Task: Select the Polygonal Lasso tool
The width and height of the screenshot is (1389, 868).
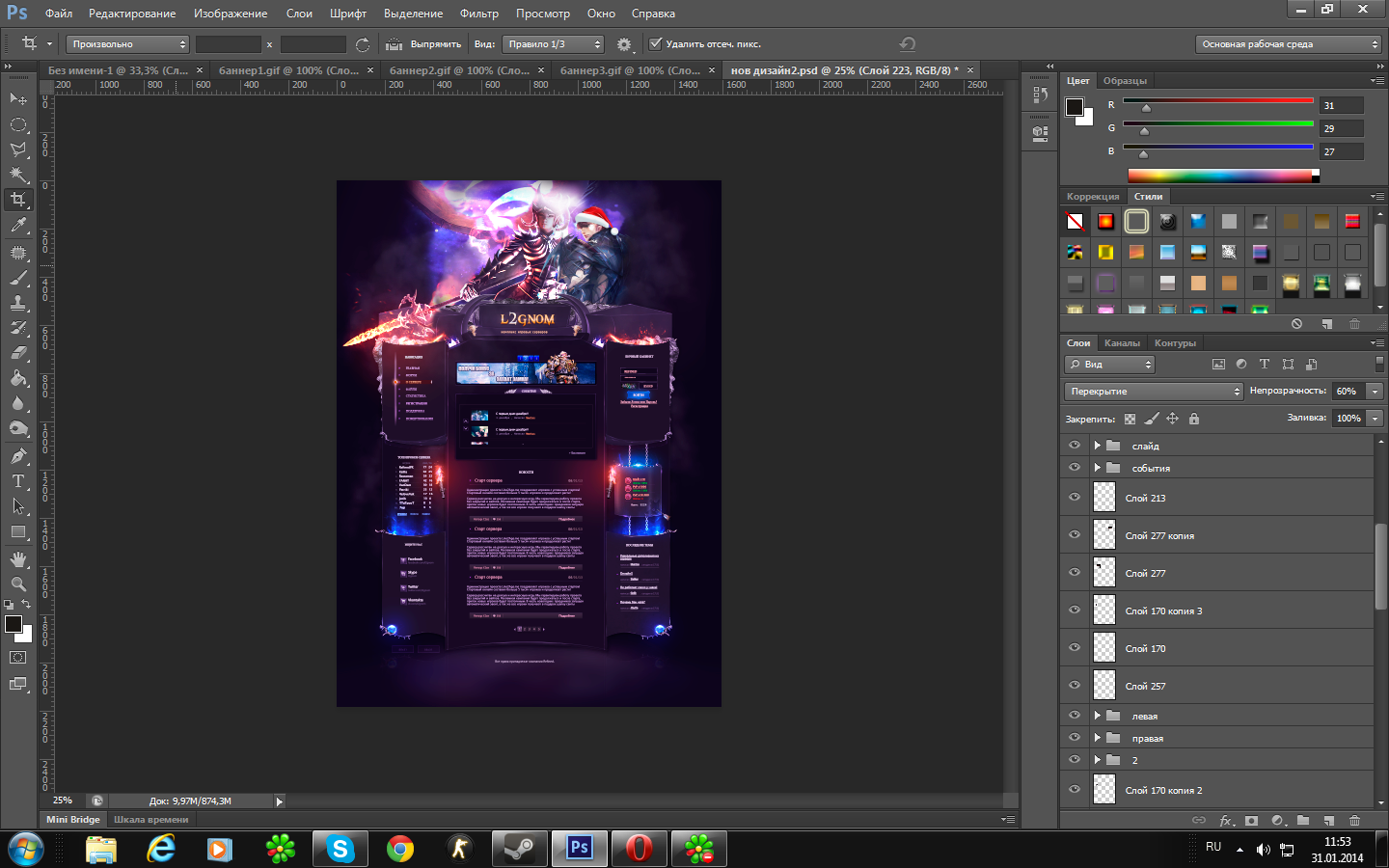Action: [x=18, y=149]
